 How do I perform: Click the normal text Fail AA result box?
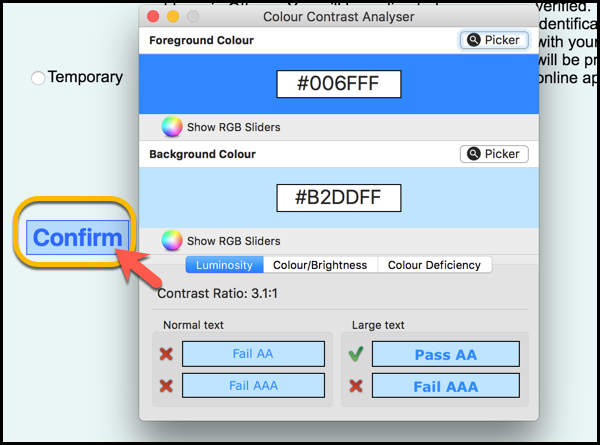pos(253,354)
